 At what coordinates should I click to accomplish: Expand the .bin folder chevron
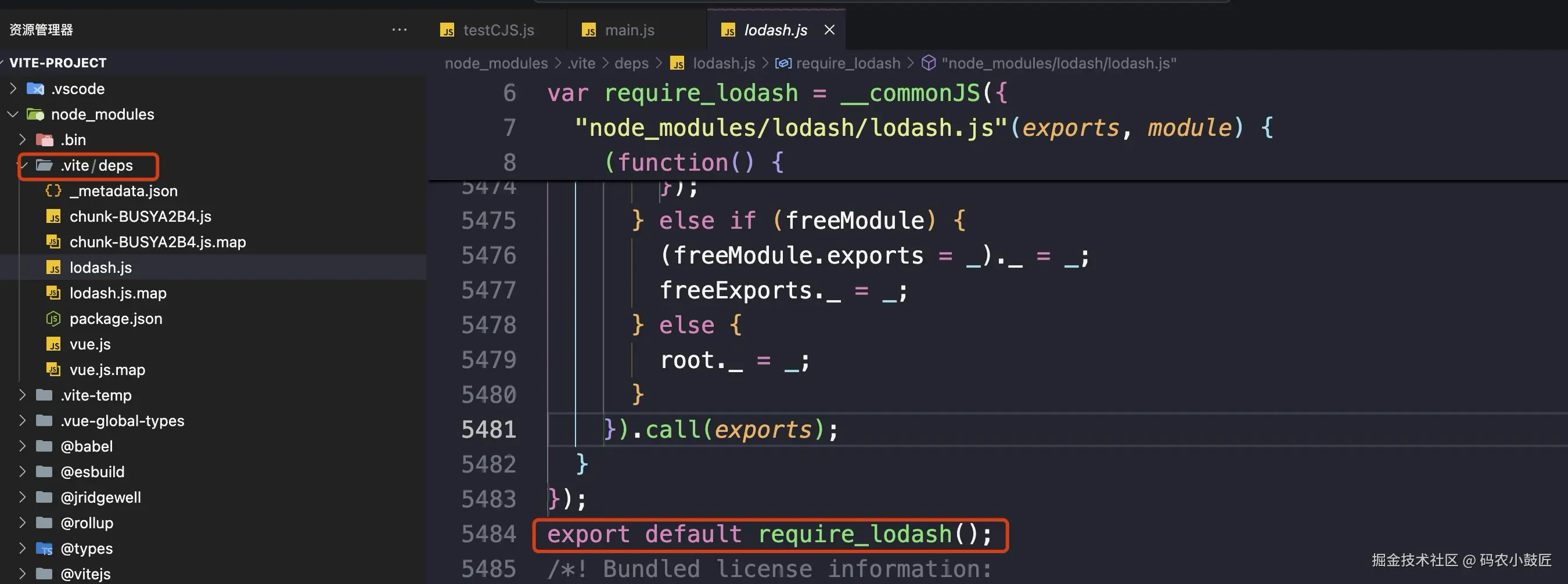[23, 140]
